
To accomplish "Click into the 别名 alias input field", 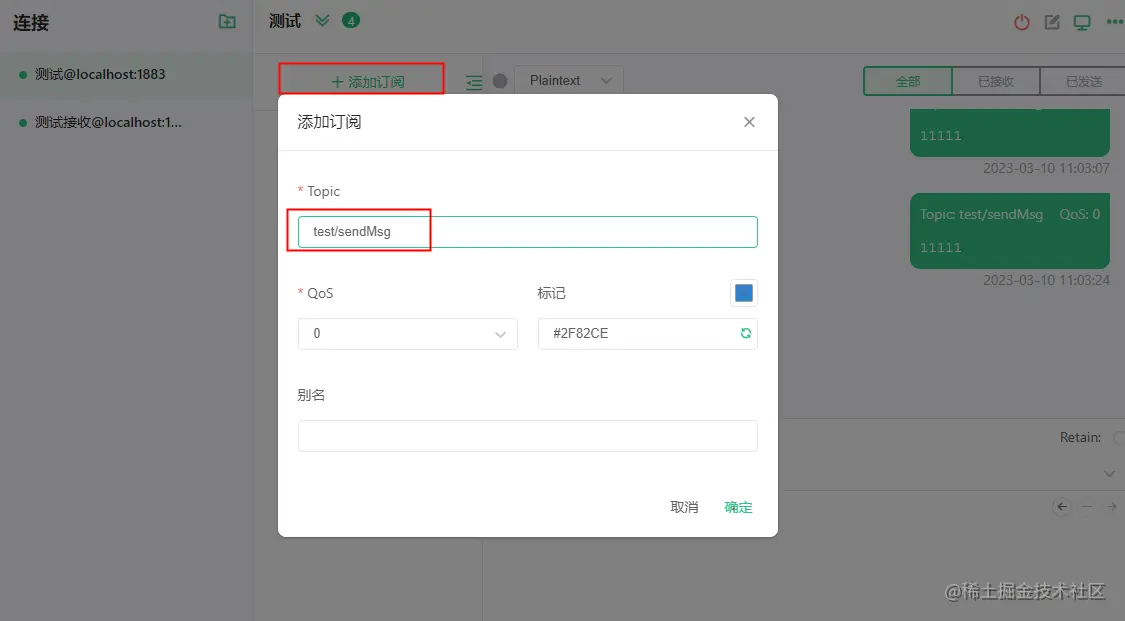I will 527,436.
